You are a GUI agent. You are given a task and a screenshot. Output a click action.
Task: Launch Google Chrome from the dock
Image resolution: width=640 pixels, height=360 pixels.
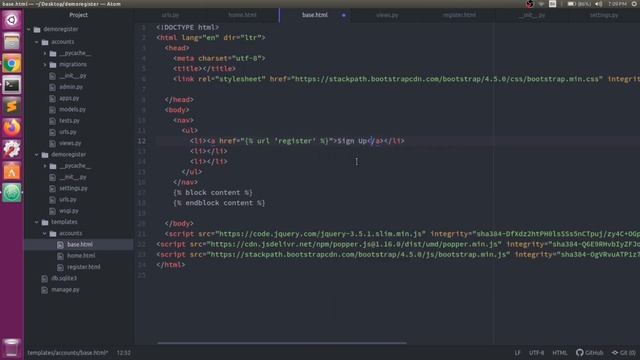(x=11, y=63)
